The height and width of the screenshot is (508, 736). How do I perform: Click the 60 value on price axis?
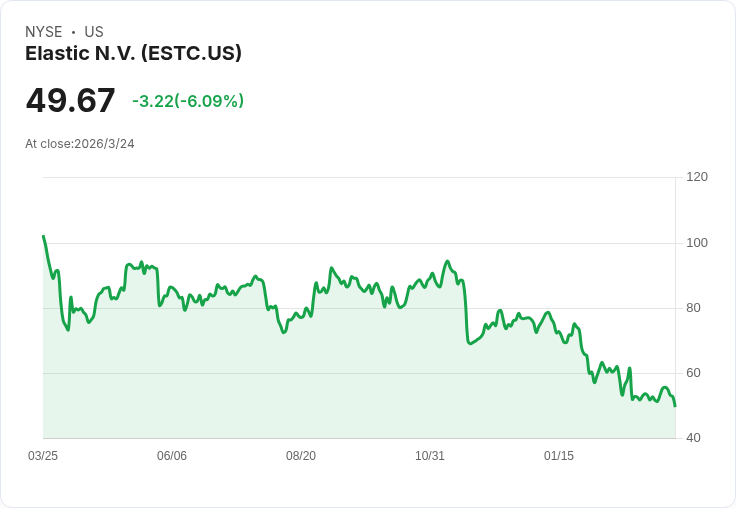(x=693, y=373)
